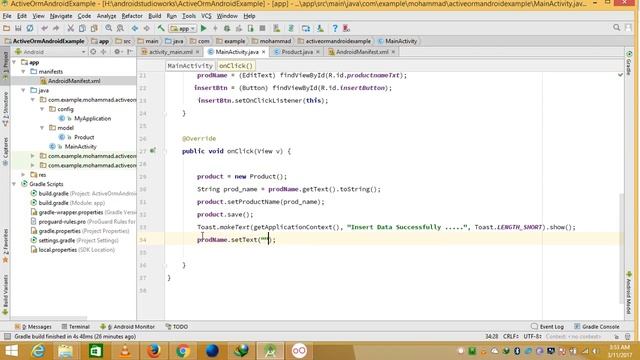Select MyApplication class in project tree

tap(92, 118)
